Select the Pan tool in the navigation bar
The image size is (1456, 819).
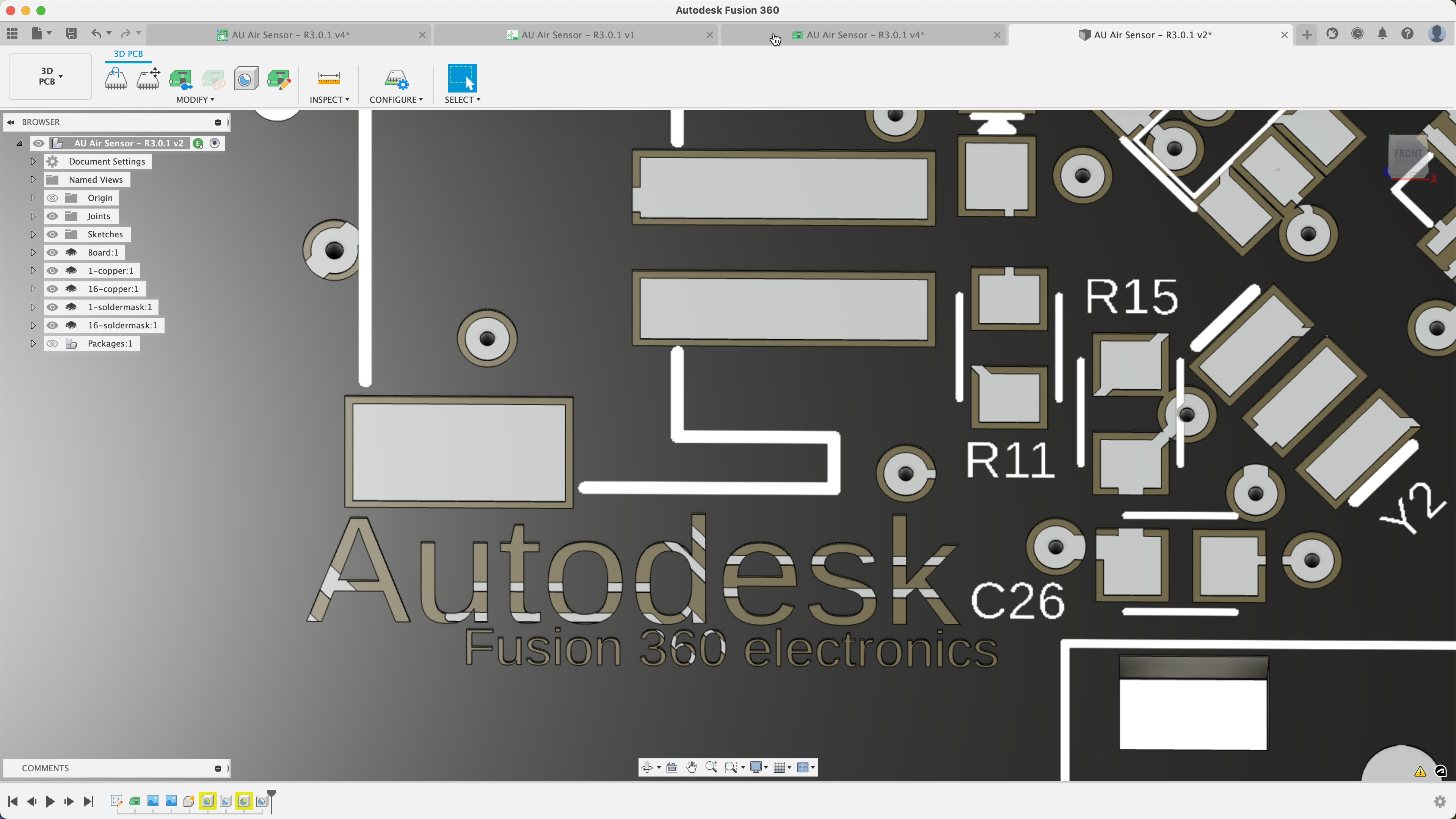point(692,767)
